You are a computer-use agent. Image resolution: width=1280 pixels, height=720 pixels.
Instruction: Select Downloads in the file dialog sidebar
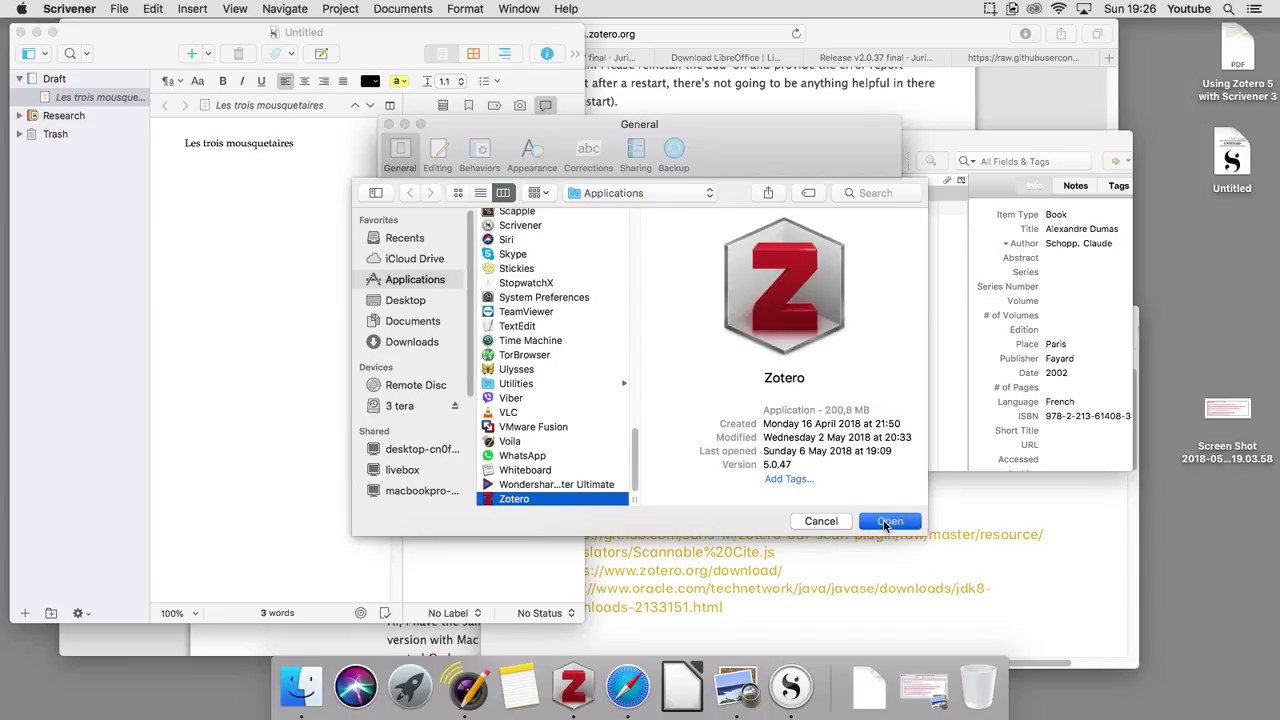pyautogui.click(x=412, y=342)
